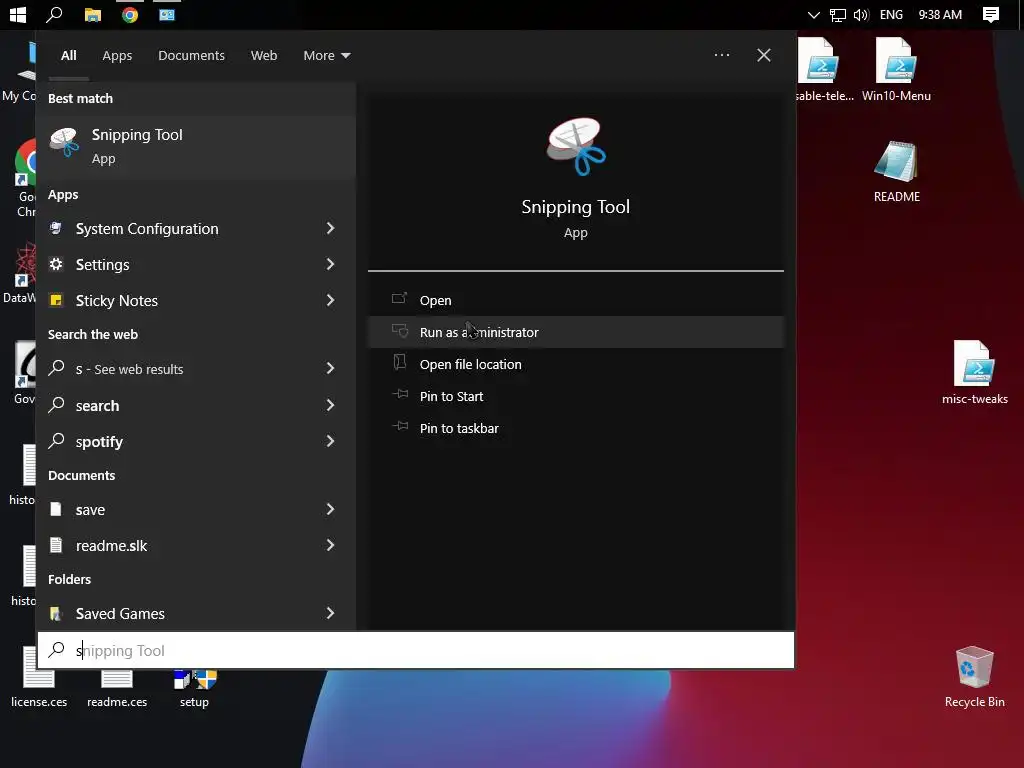The image size is (1024, 768).
Task: Select the Recycle Bin desktop icon
Action: pyautogui.click(x=974, y=677)
